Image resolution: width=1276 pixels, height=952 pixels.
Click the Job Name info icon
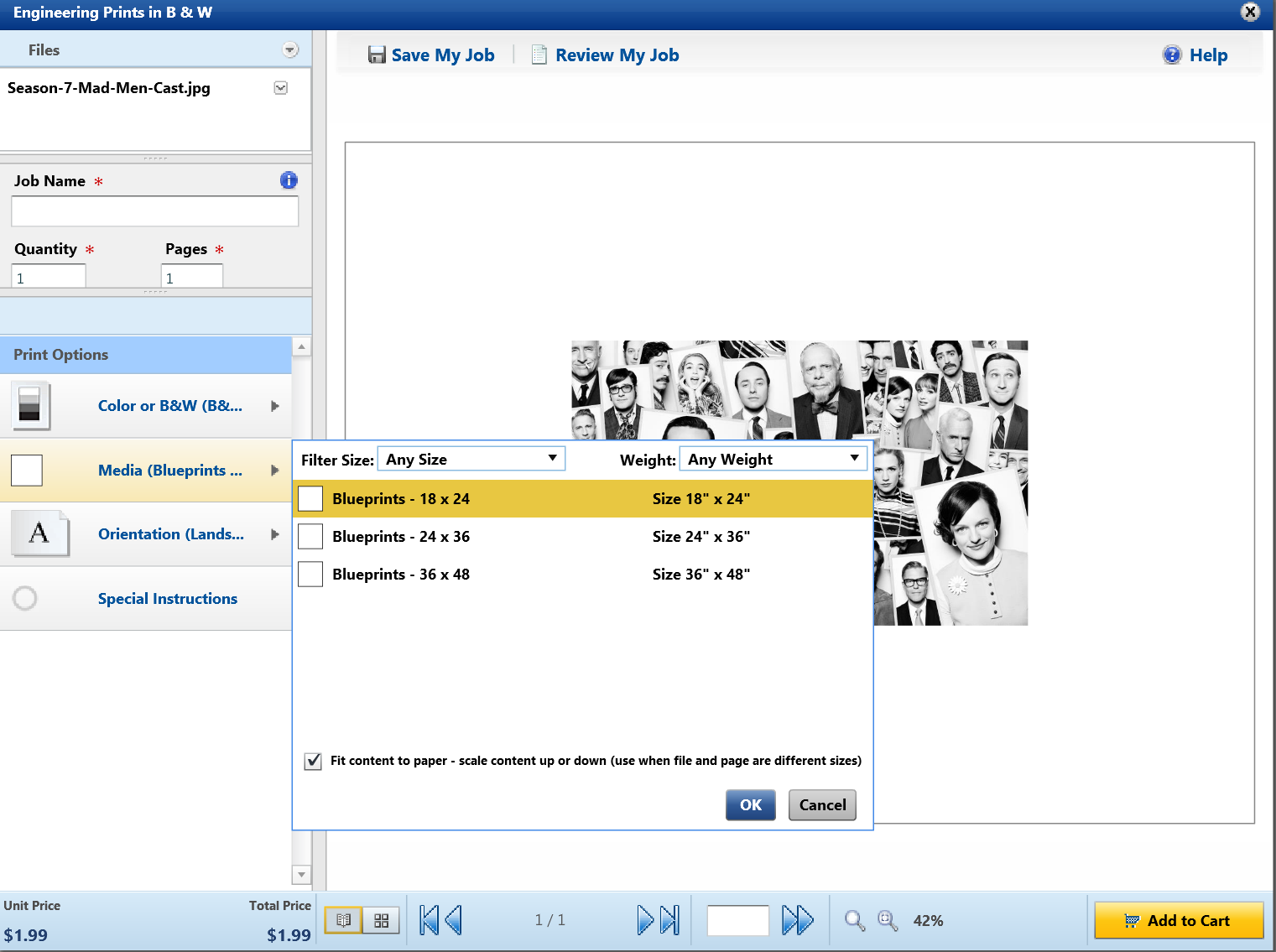289,180
